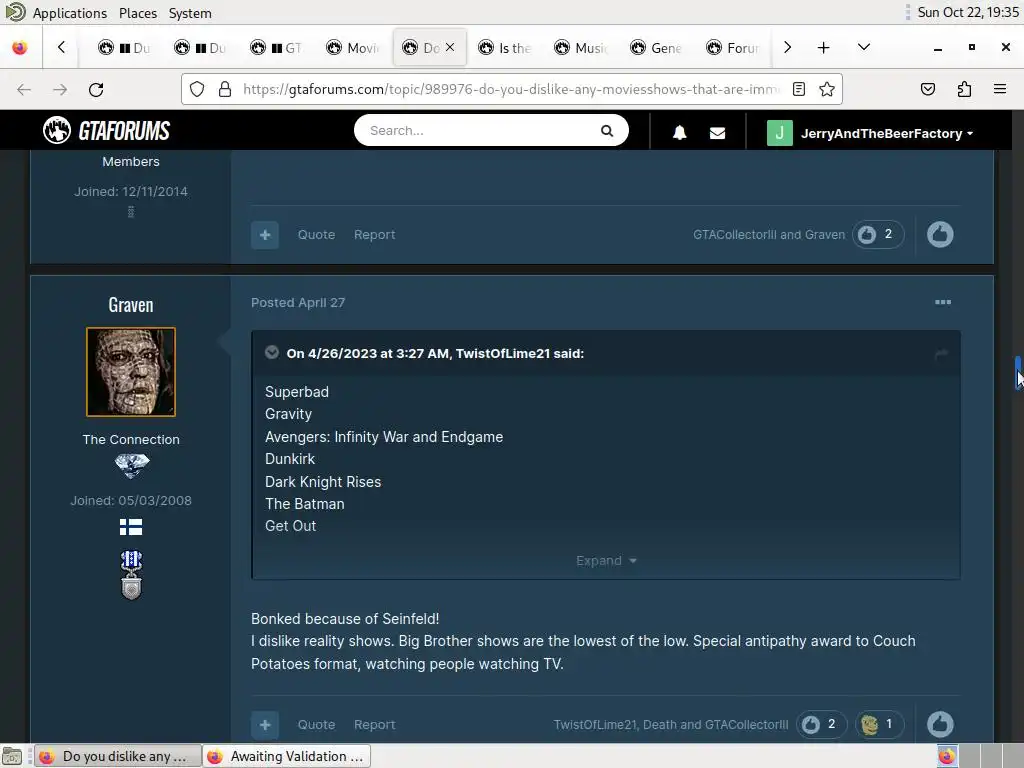Collapse the quote via its toggle circle
1024x768 pixels.
point(272,353)
